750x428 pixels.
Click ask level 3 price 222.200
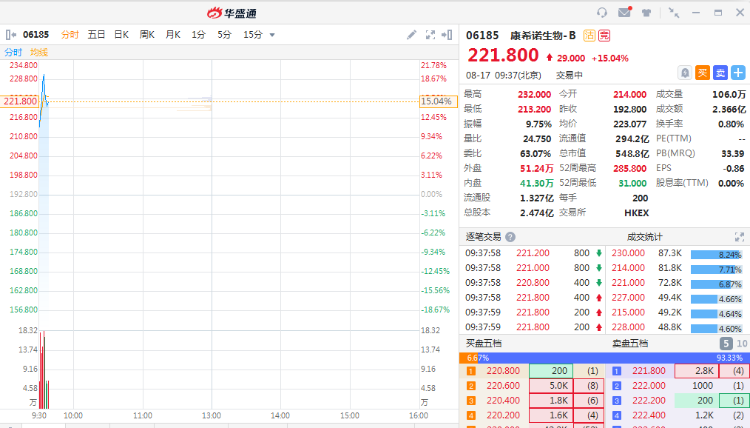[x=649, y=400]
